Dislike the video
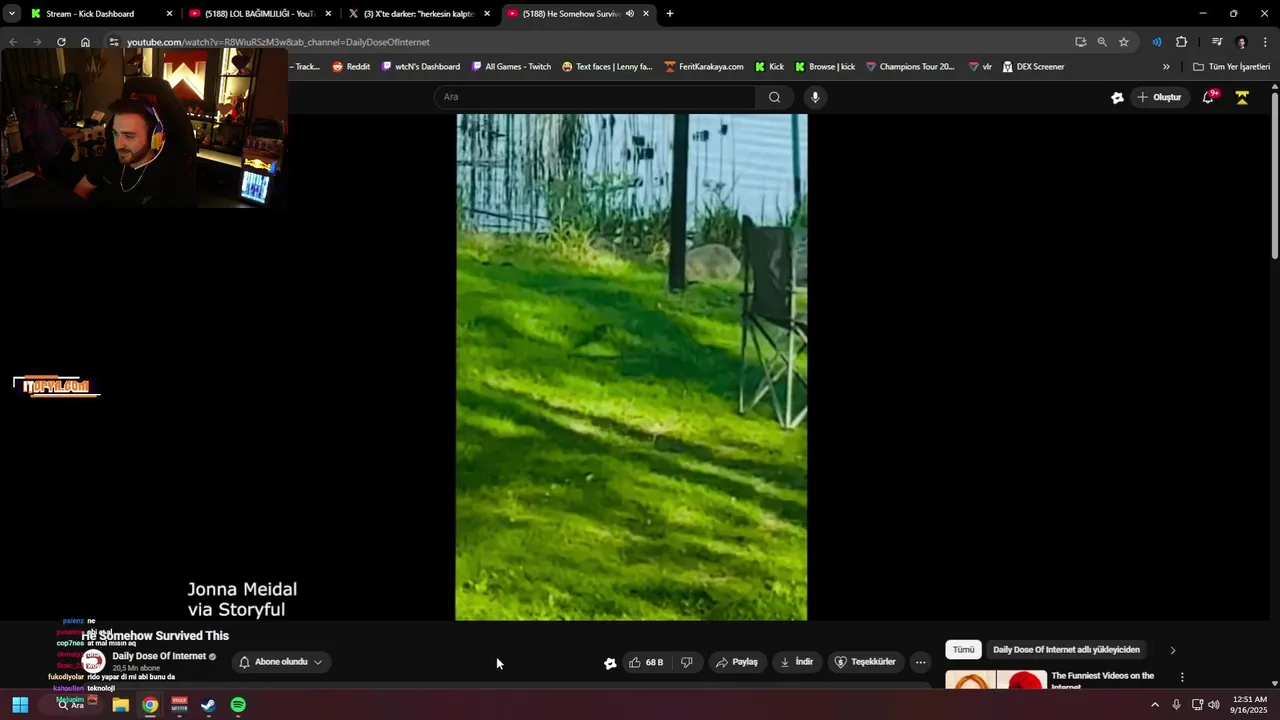The width and height of the screenshot is (1280, 720). [686, 662]
